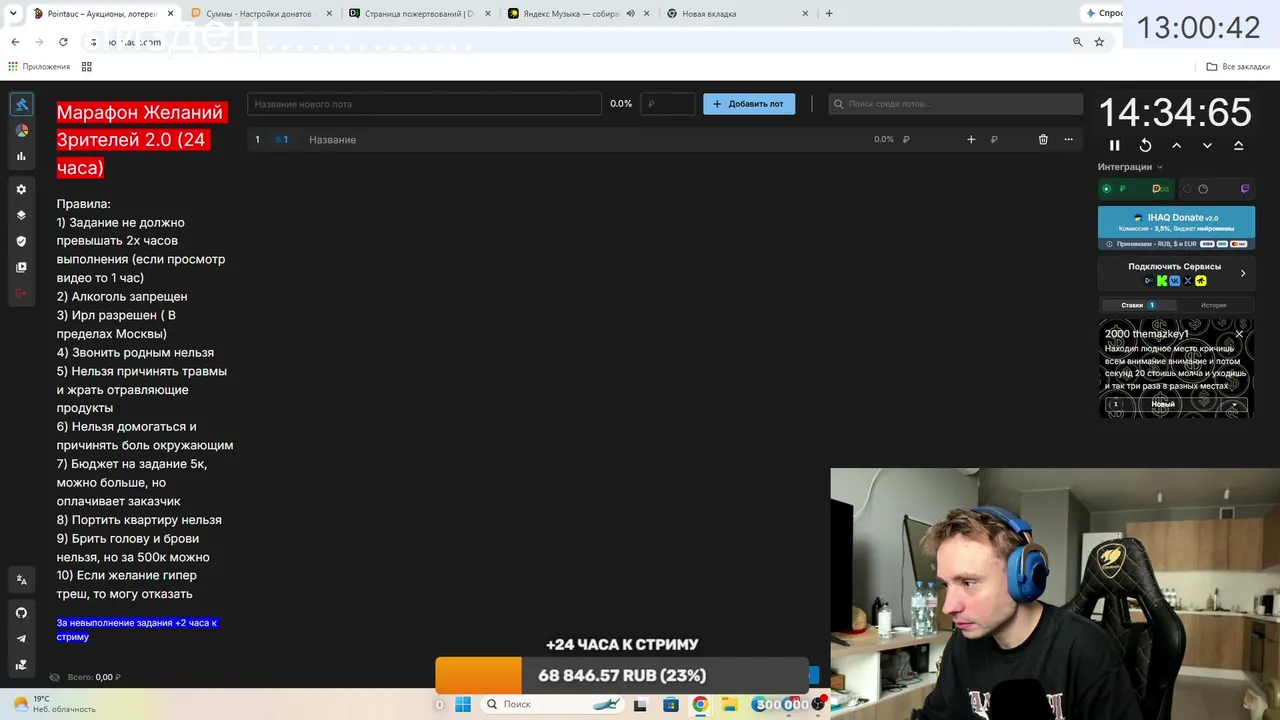Bookmark this page with star icon
Viewport: 1280px width, 720px height.
tap(1099, 42)
